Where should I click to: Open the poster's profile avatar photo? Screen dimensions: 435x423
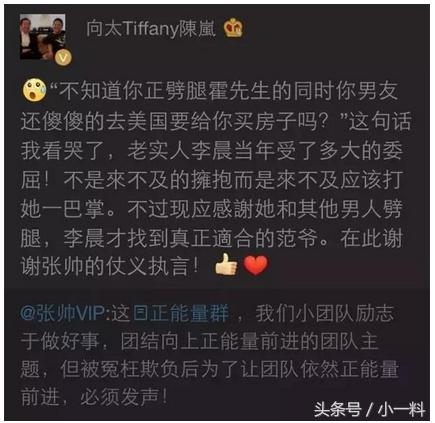point(42,37)
